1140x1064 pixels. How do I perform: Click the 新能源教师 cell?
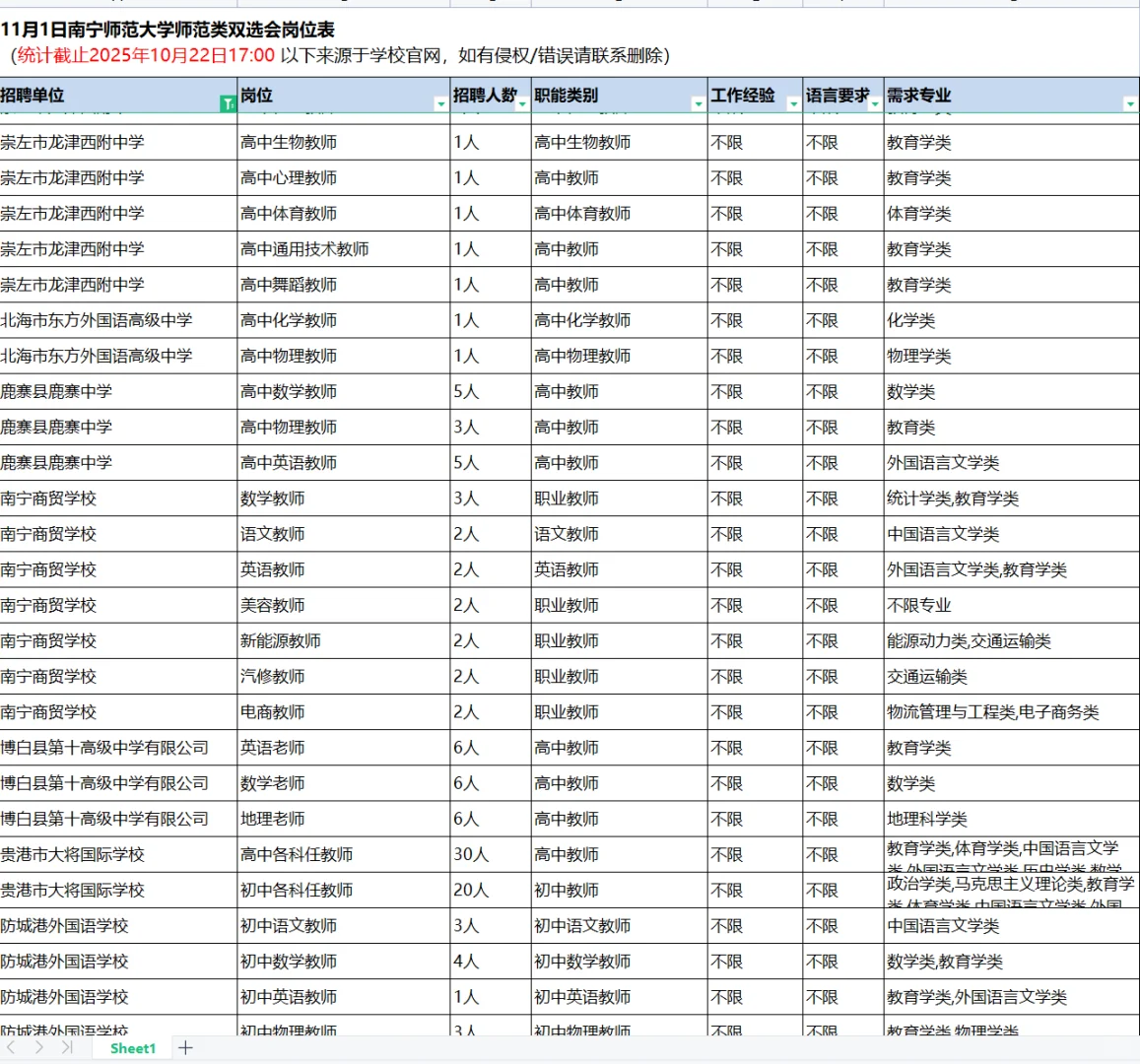pos(343,641)
